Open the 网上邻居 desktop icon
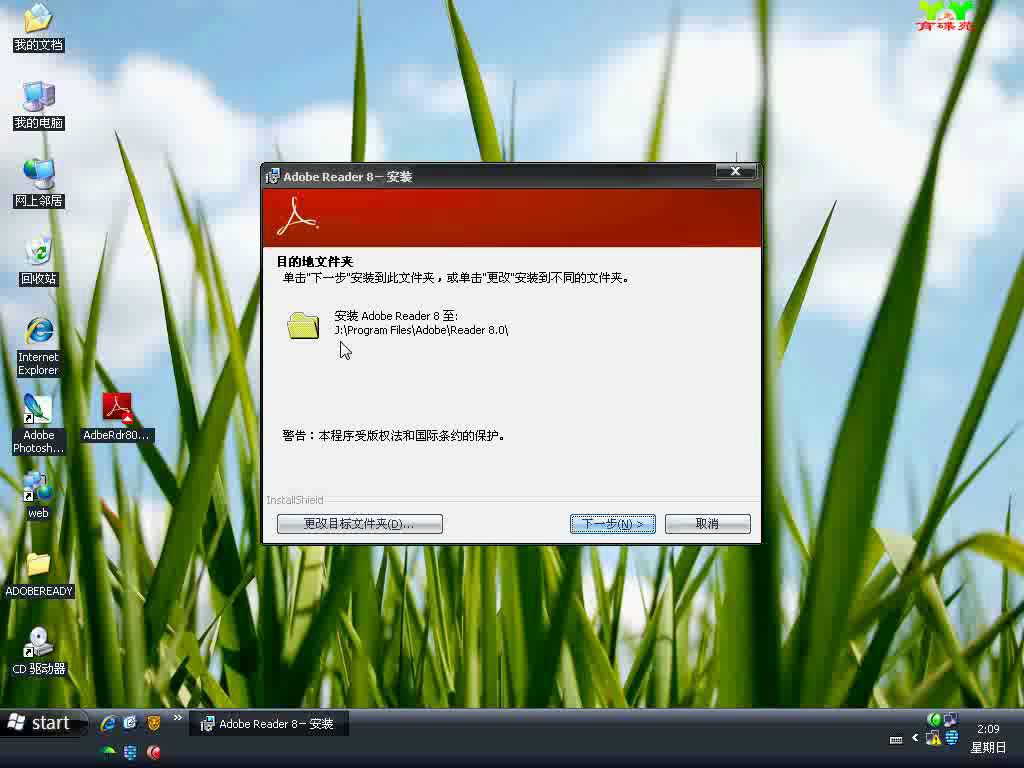Image resolution: width=1024 pixels, height=768 pixels. point(39,184)
